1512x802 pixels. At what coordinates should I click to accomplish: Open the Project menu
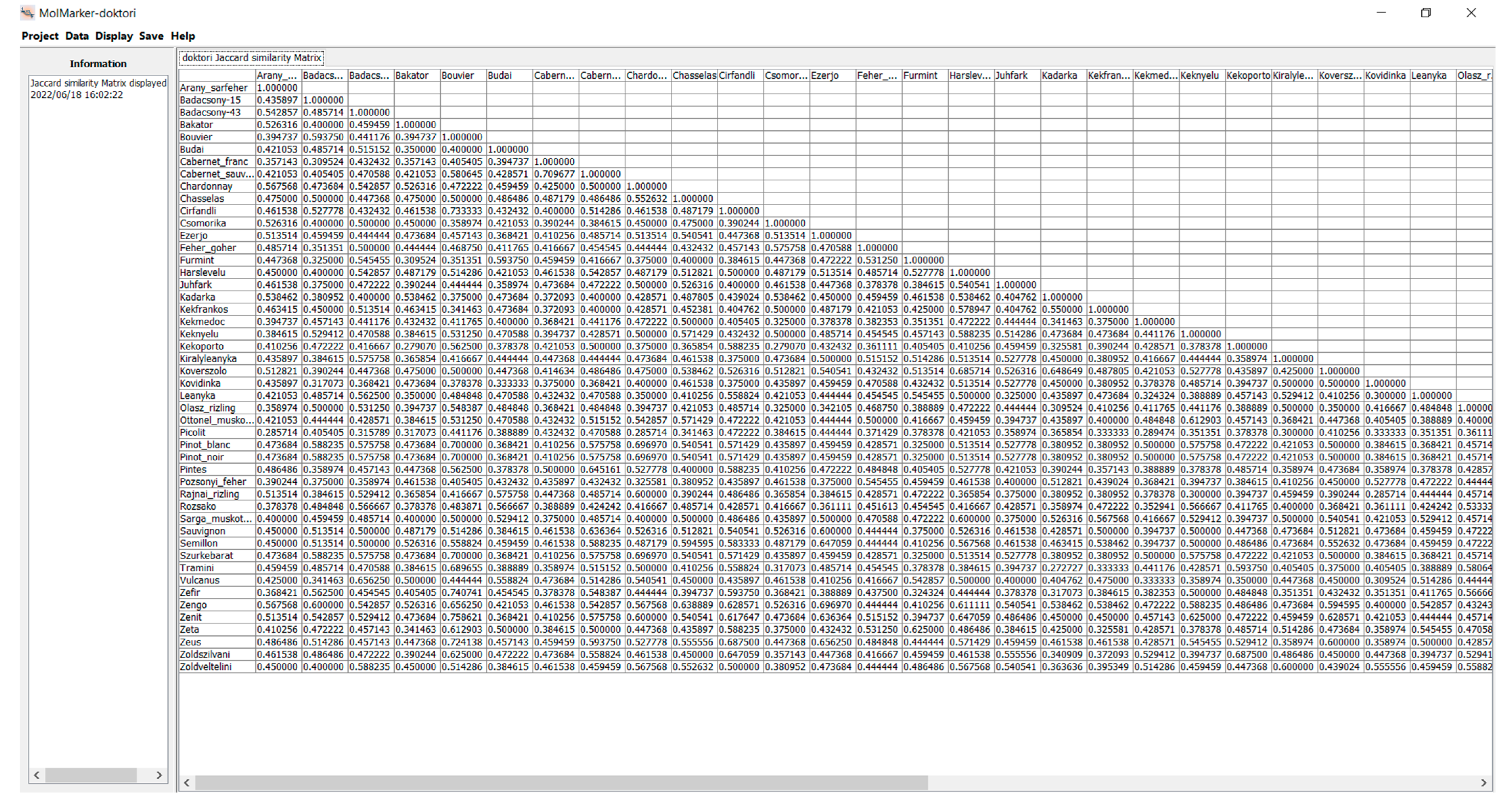tap(40, 36)
